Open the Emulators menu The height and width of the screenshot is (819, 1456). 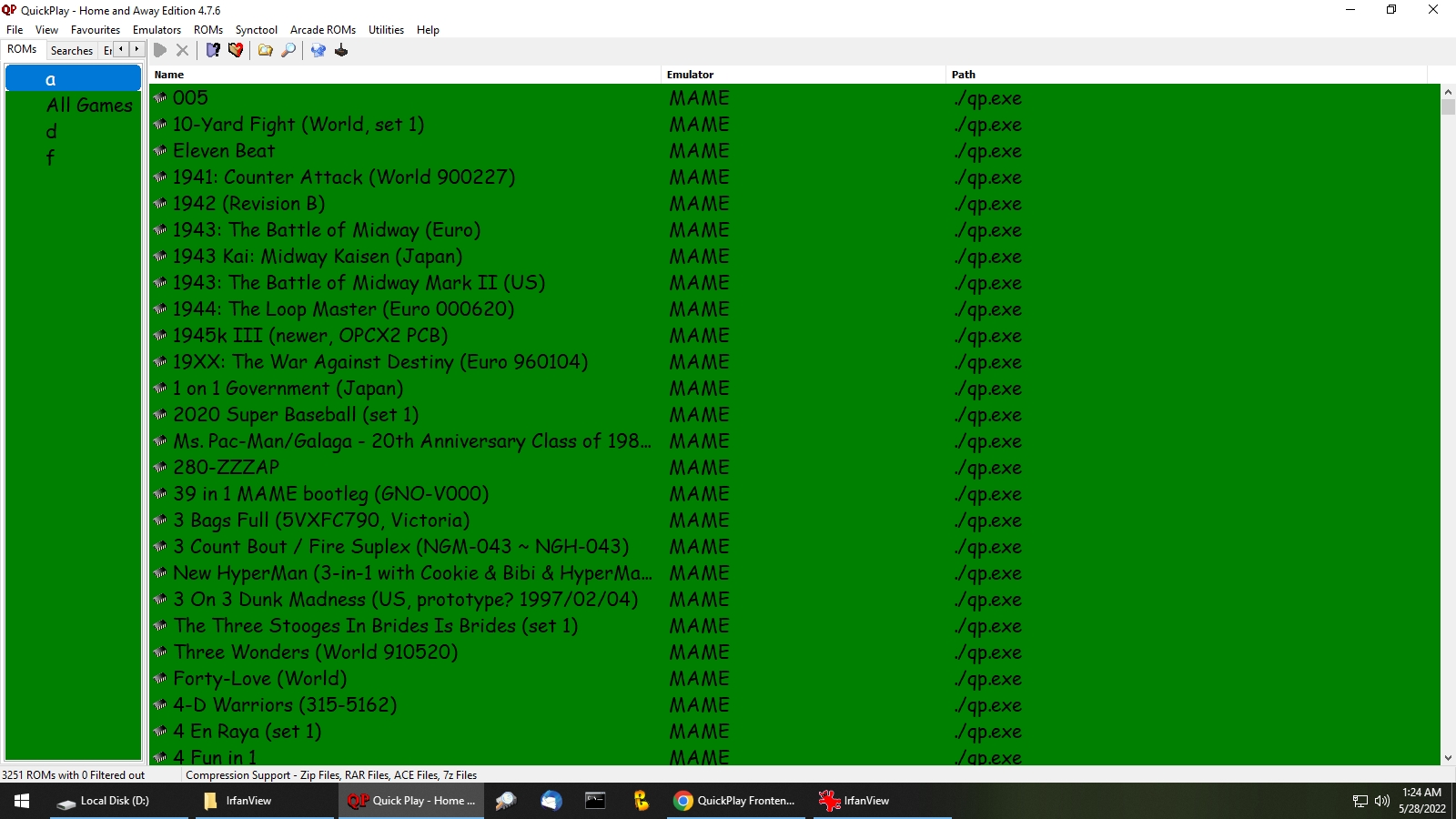[x=157, y=30]
